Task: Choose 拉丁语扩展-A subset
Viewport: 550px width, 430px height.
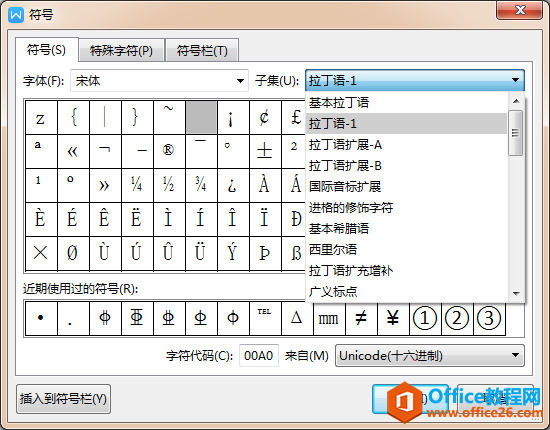Action: pyautogui.click(x=406, y=145)
